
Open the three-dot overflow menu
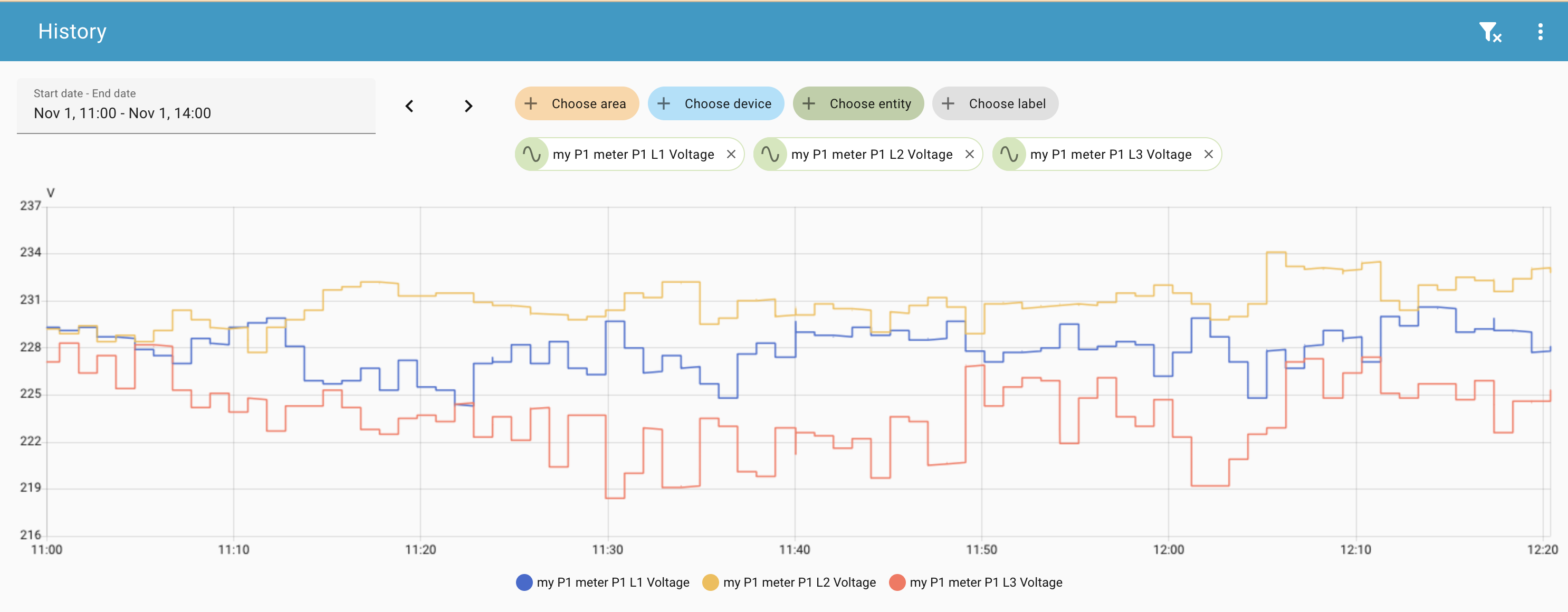[1540, 32]
